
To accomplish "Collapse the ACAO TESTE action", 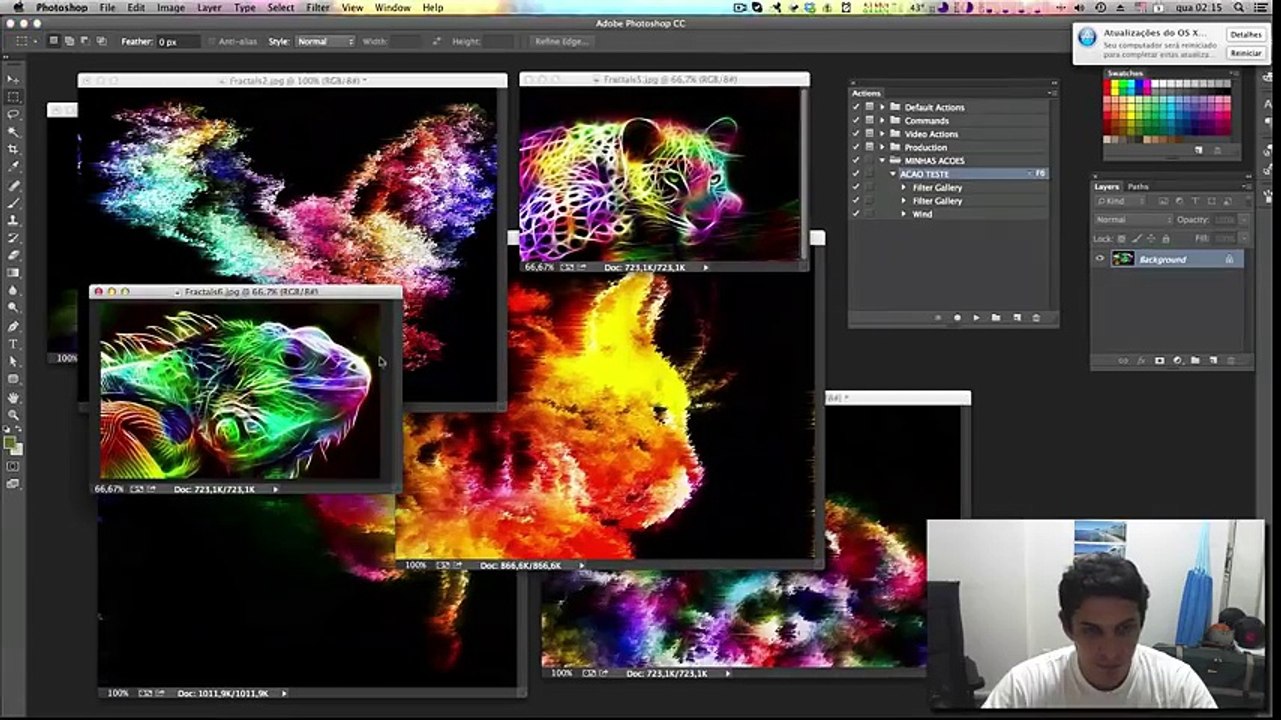I will pos(893,174).
